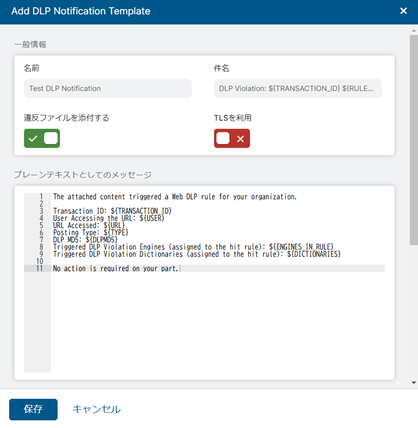Click the 違反ファイルを添付する label
Image resolution: width=418 pixels, height=428 pixels.
[66, 118]
